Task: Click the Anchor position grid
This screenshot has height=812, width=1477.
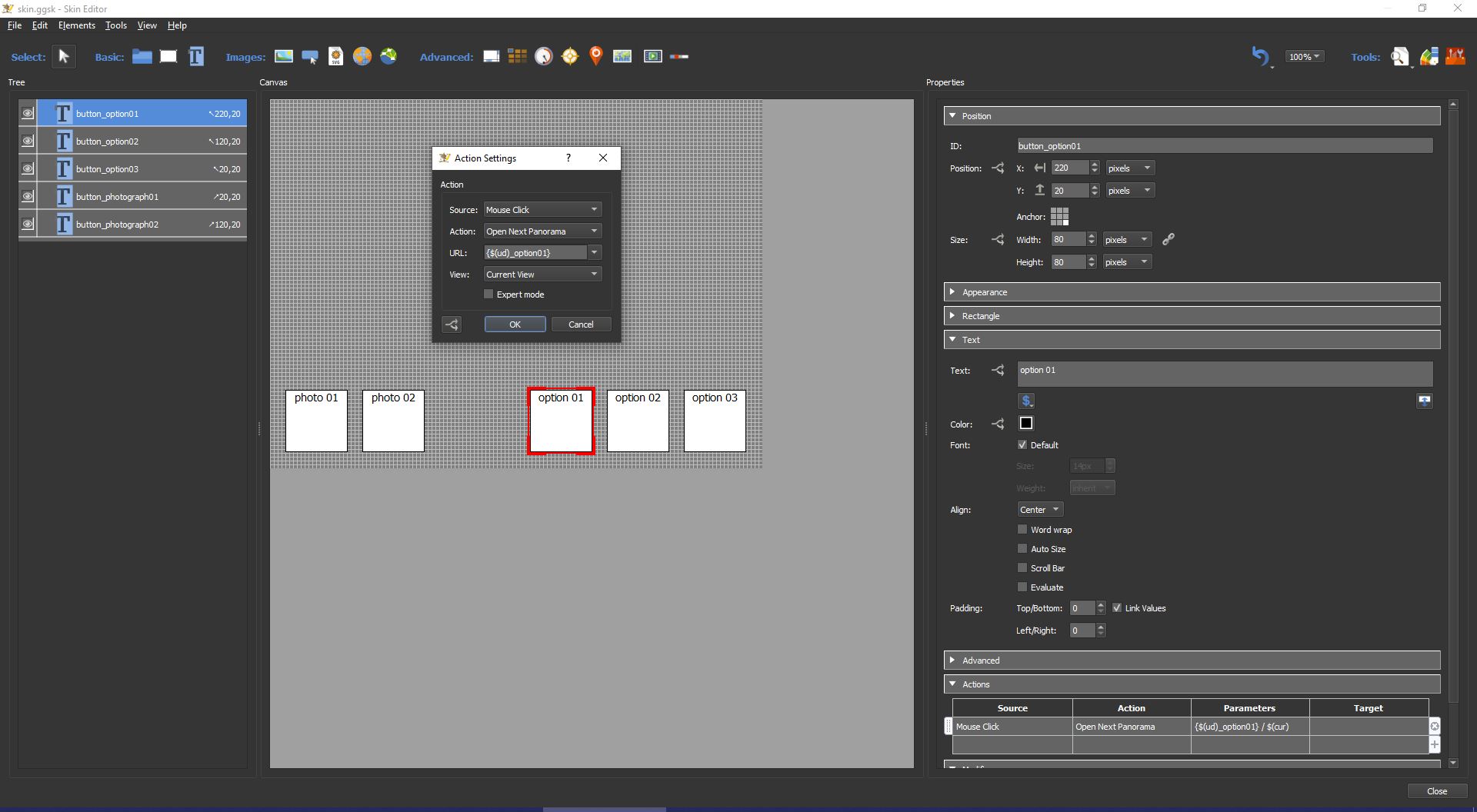Action: click(x=1059, y=217)
